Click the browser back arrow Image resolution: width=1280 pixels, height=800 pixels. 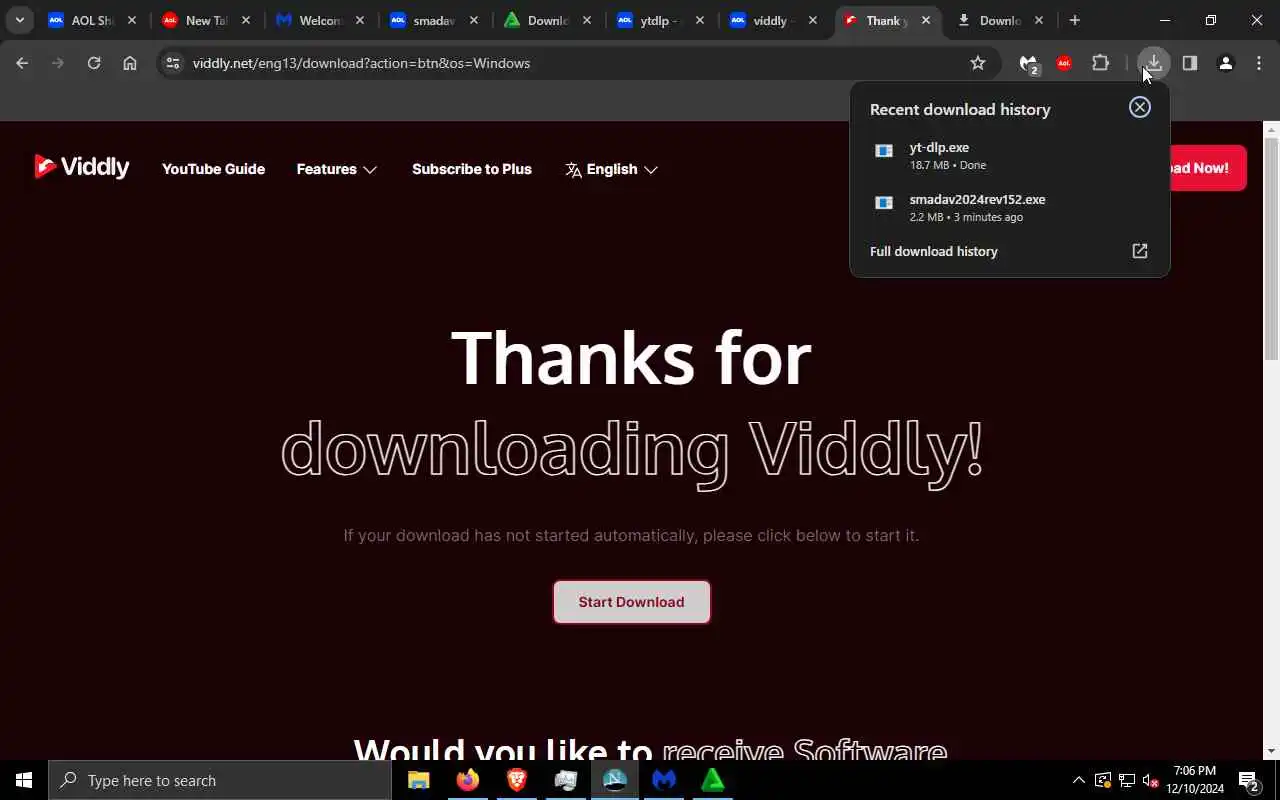22,63
